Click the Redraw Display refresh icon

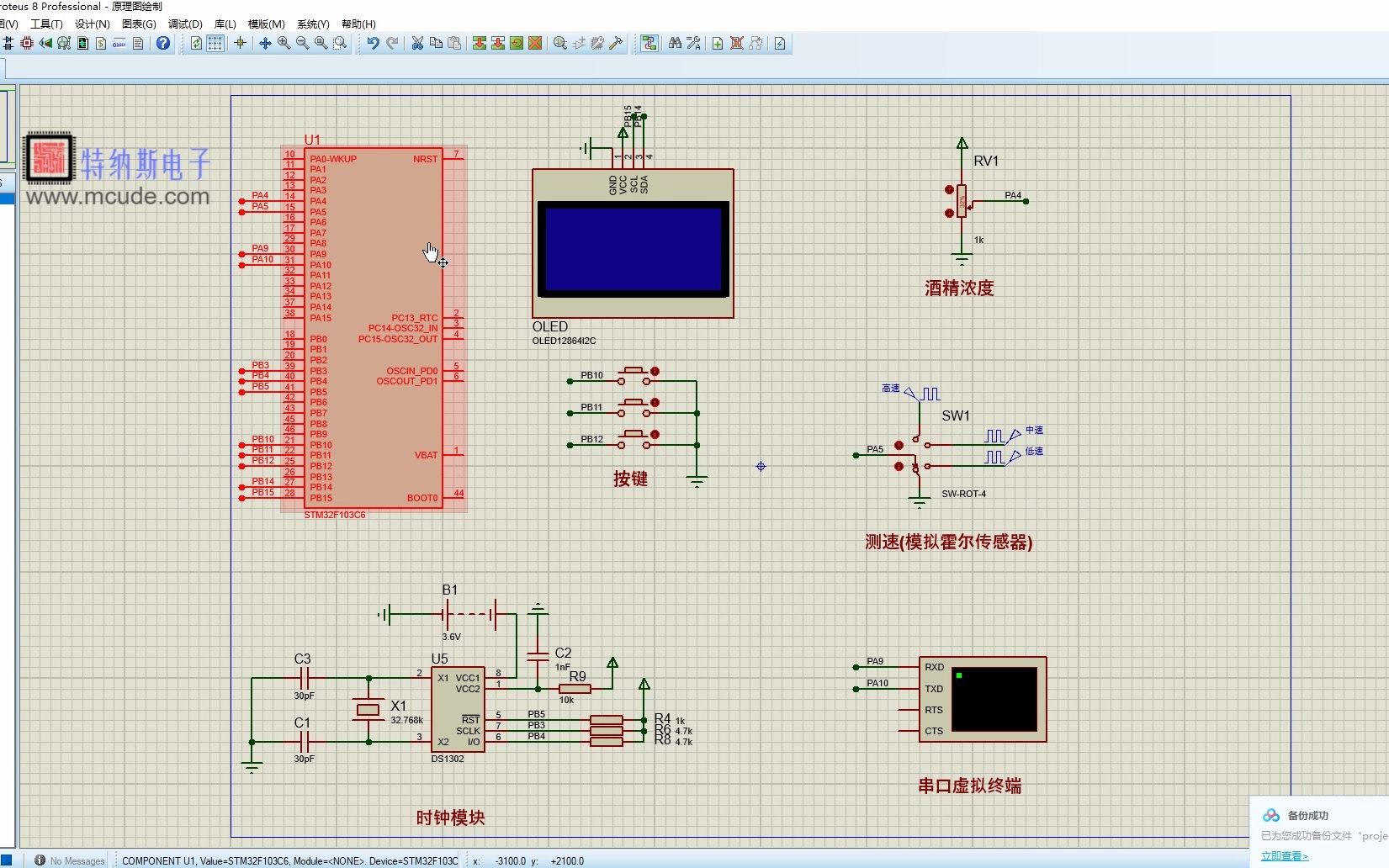click(195, 44)
